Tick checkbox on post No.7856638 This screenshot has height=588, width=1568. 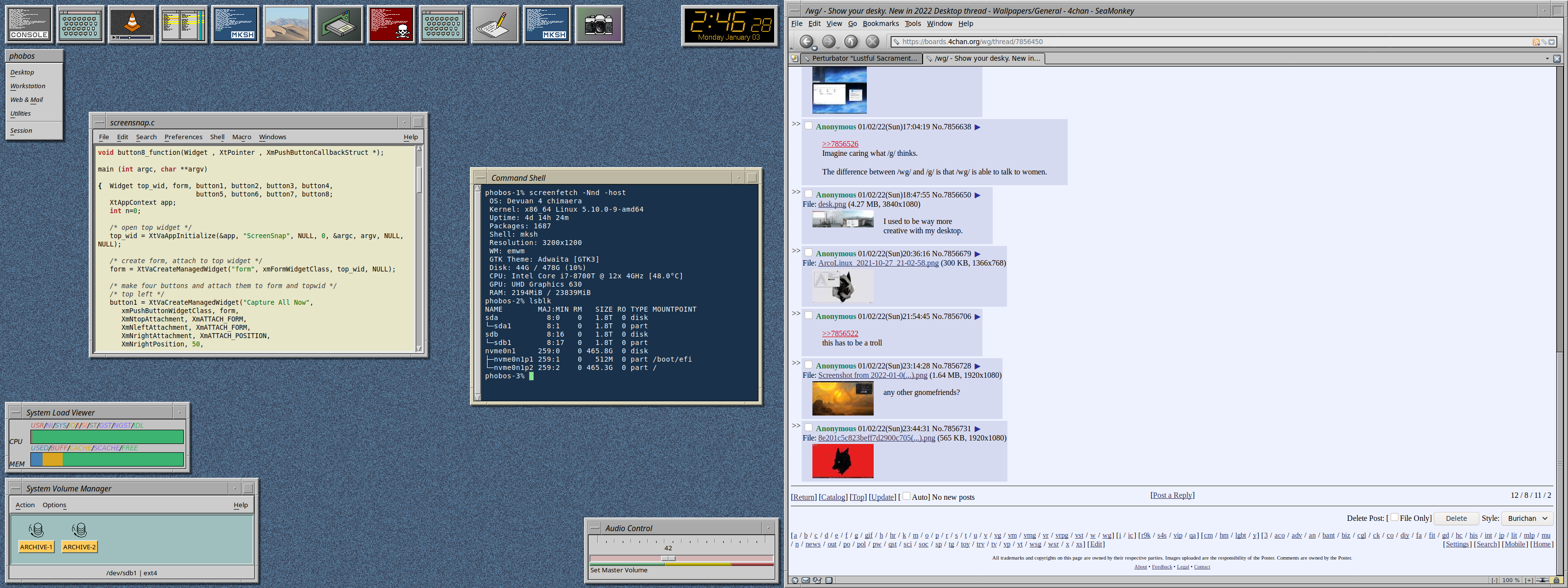[x=808, y=126]
